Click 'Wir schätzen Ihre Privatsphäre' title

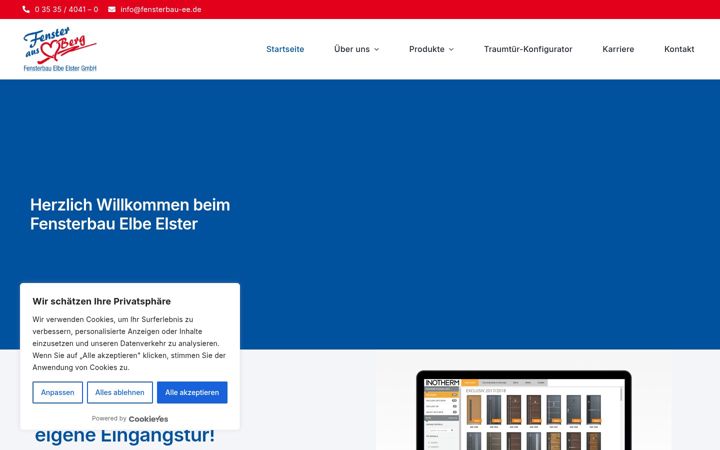[x=101, y=301]
